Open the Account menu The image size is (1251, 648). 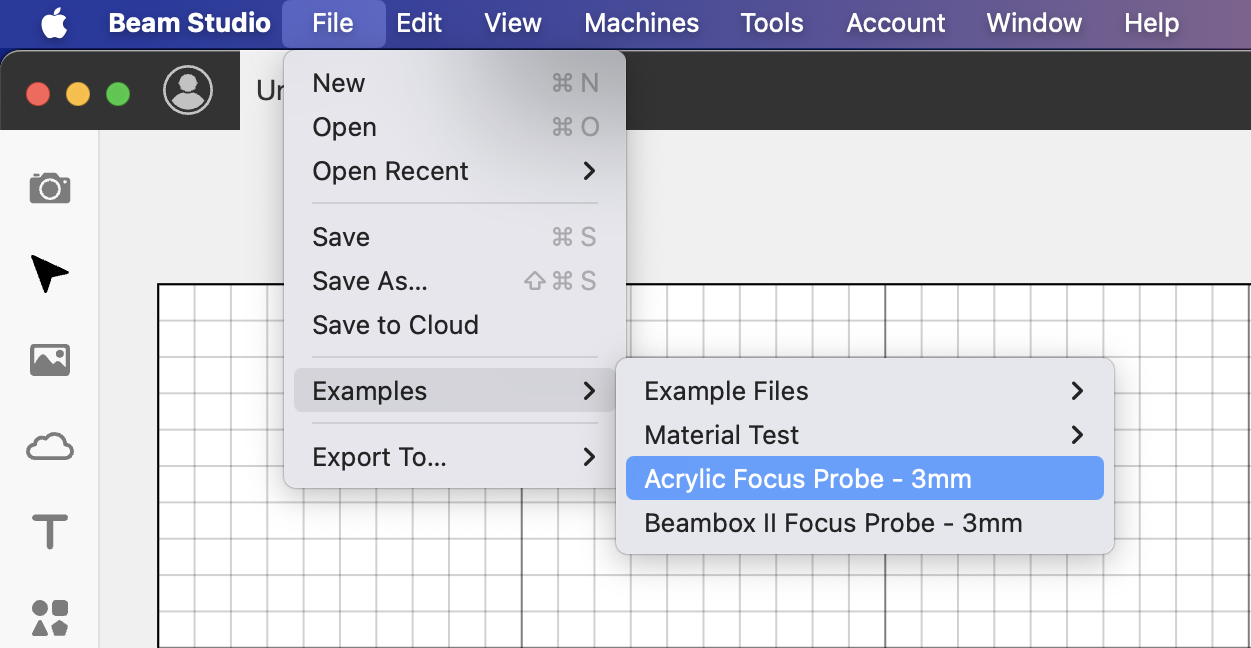coord(896,23)
